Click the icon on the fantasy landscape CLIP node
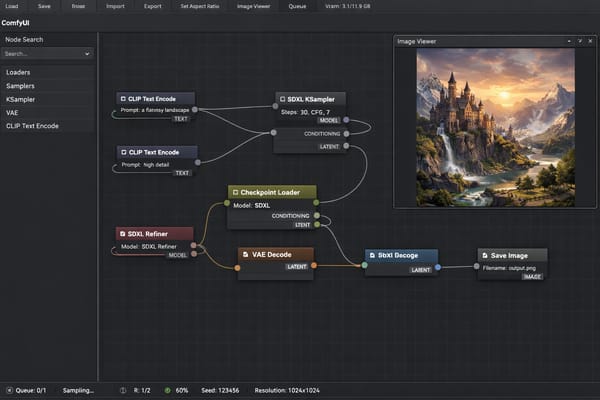 (122, 99)
